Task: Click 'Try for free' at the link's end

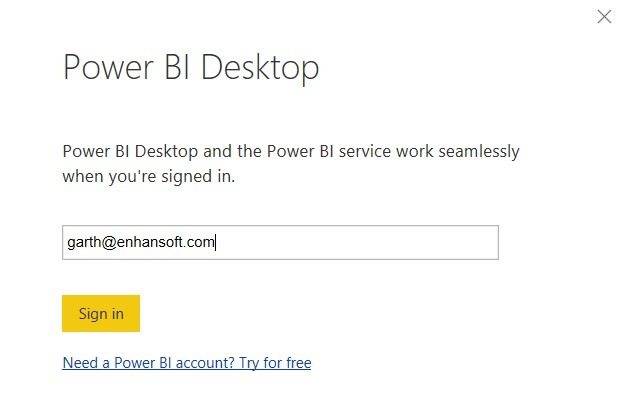Action: tap(275, 363)
